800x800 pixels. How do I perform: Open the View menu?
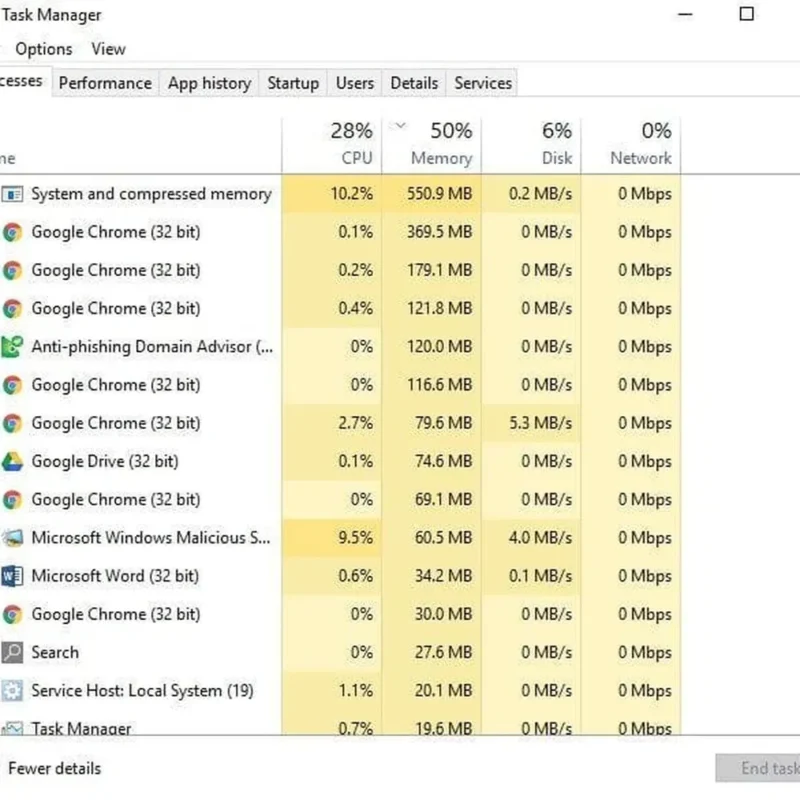108,49
